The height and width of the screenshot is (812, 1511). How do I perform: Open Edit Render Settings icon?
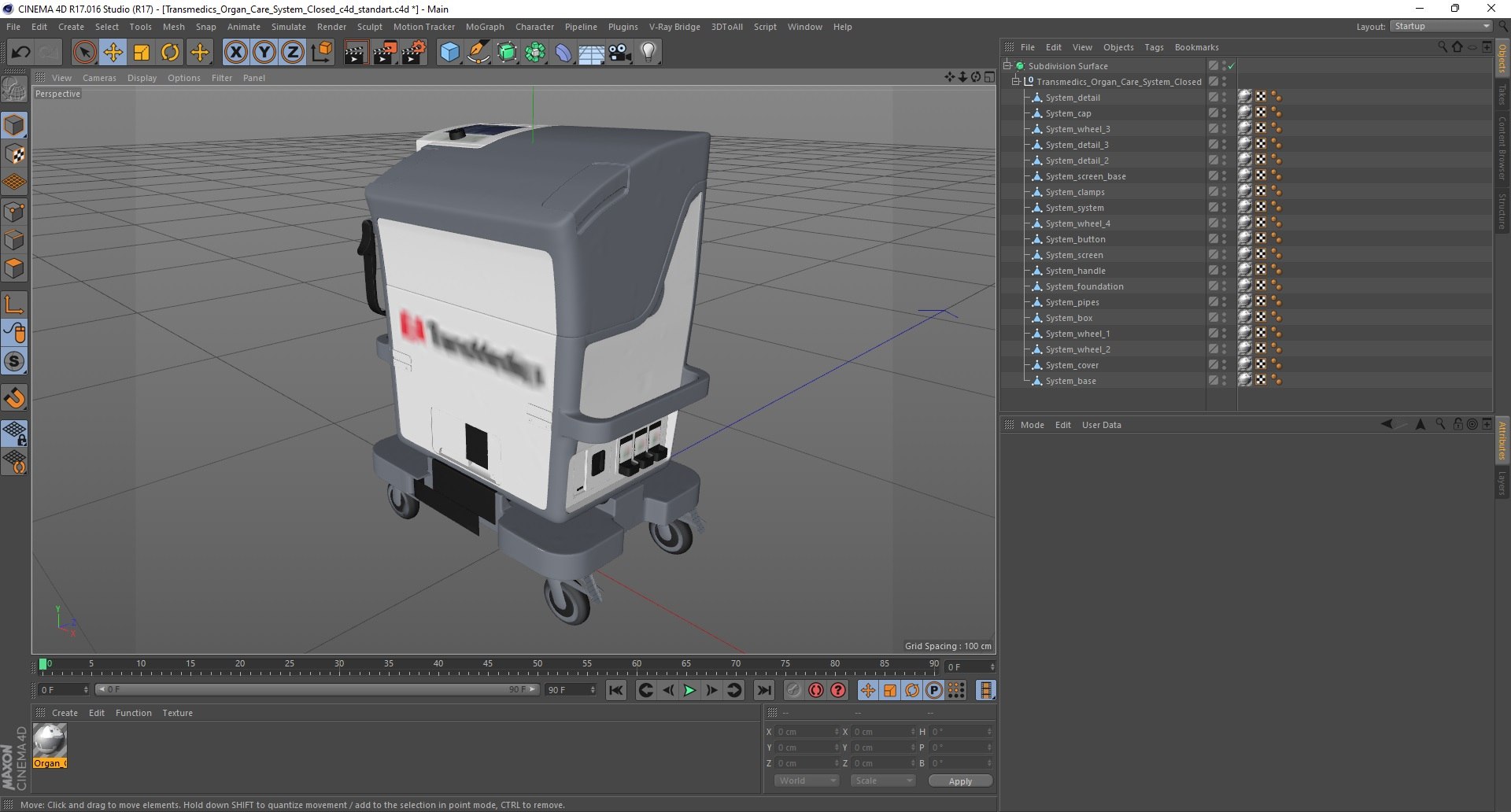tap(414, 53)
